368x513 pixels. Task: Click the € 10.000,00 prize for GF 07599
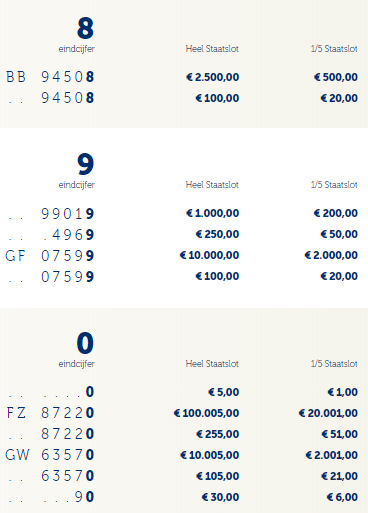pyautogui.click(x=210, y=255)
